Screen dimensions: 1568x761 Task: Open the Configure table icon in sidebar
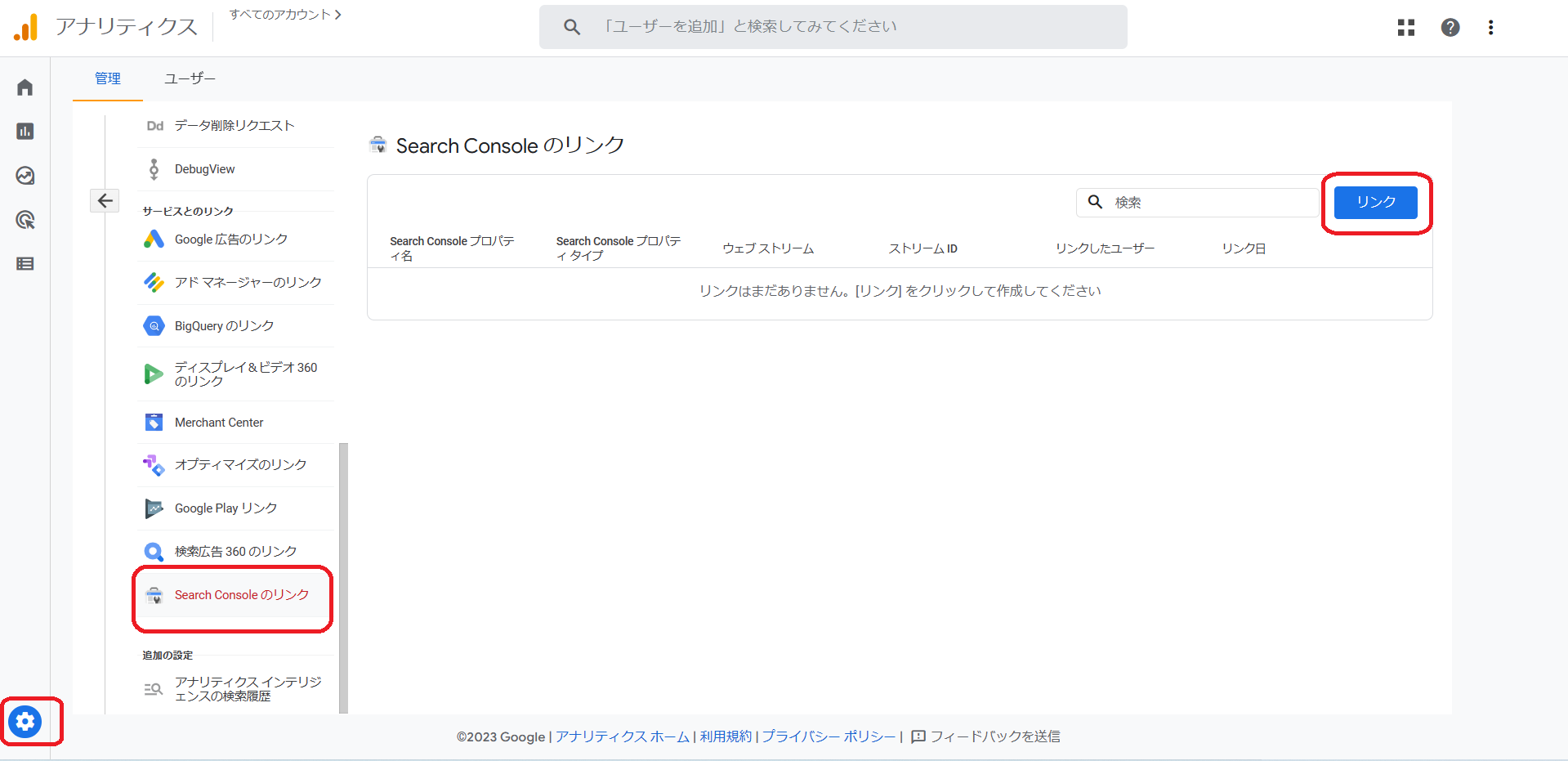pyautogui.click(x=25, y=264)
